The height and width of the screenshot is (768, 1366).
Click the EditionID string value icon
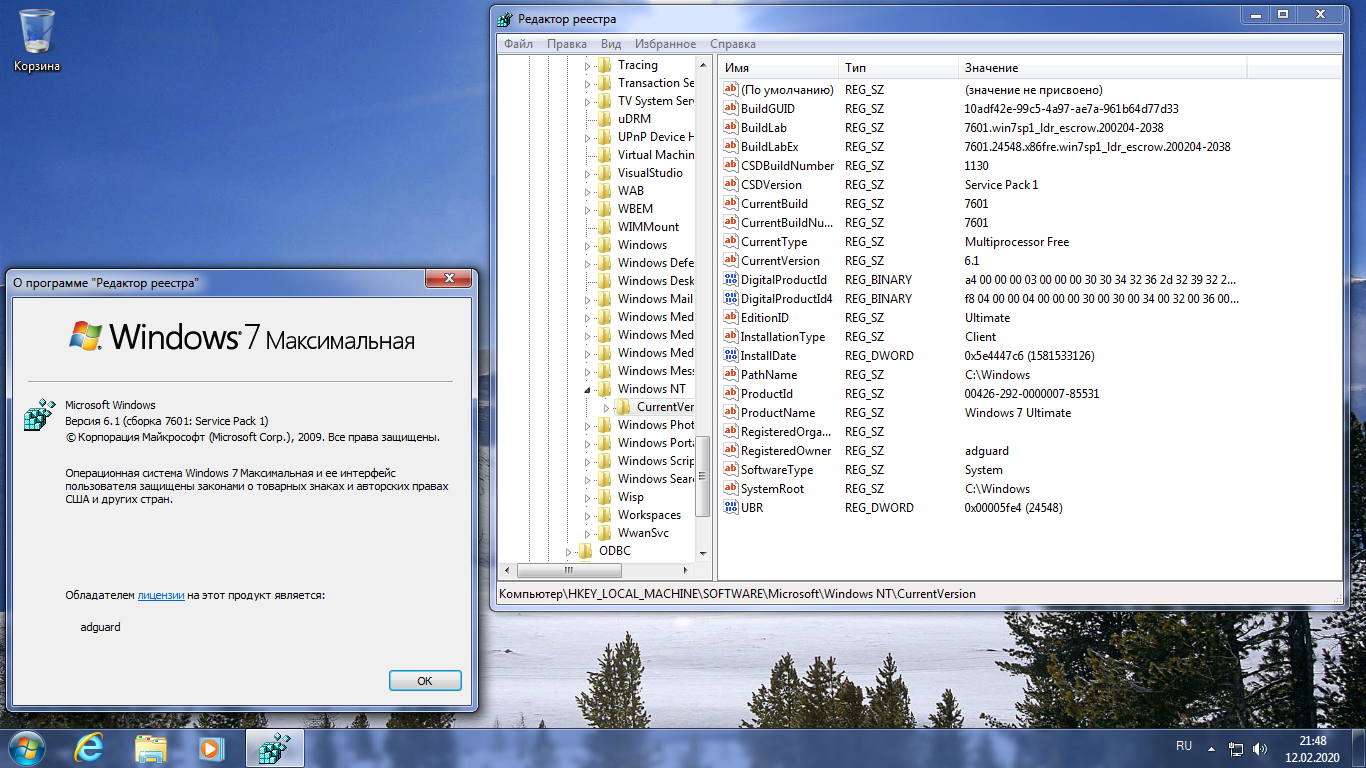[730, 318]
